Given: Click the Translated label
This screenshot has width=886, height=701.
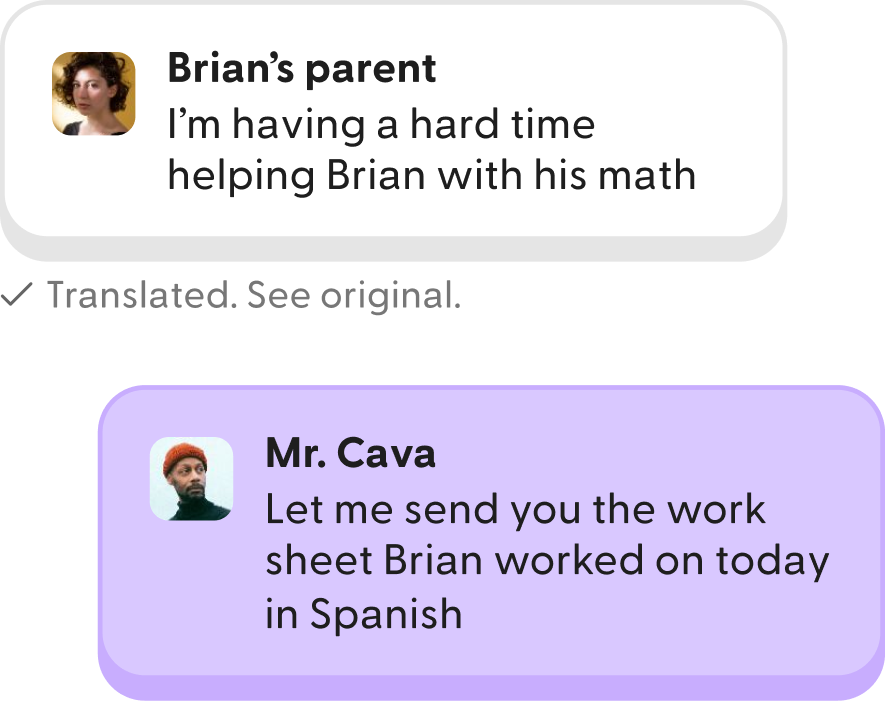Looking at the screenshot, I should tap(139, 296).
